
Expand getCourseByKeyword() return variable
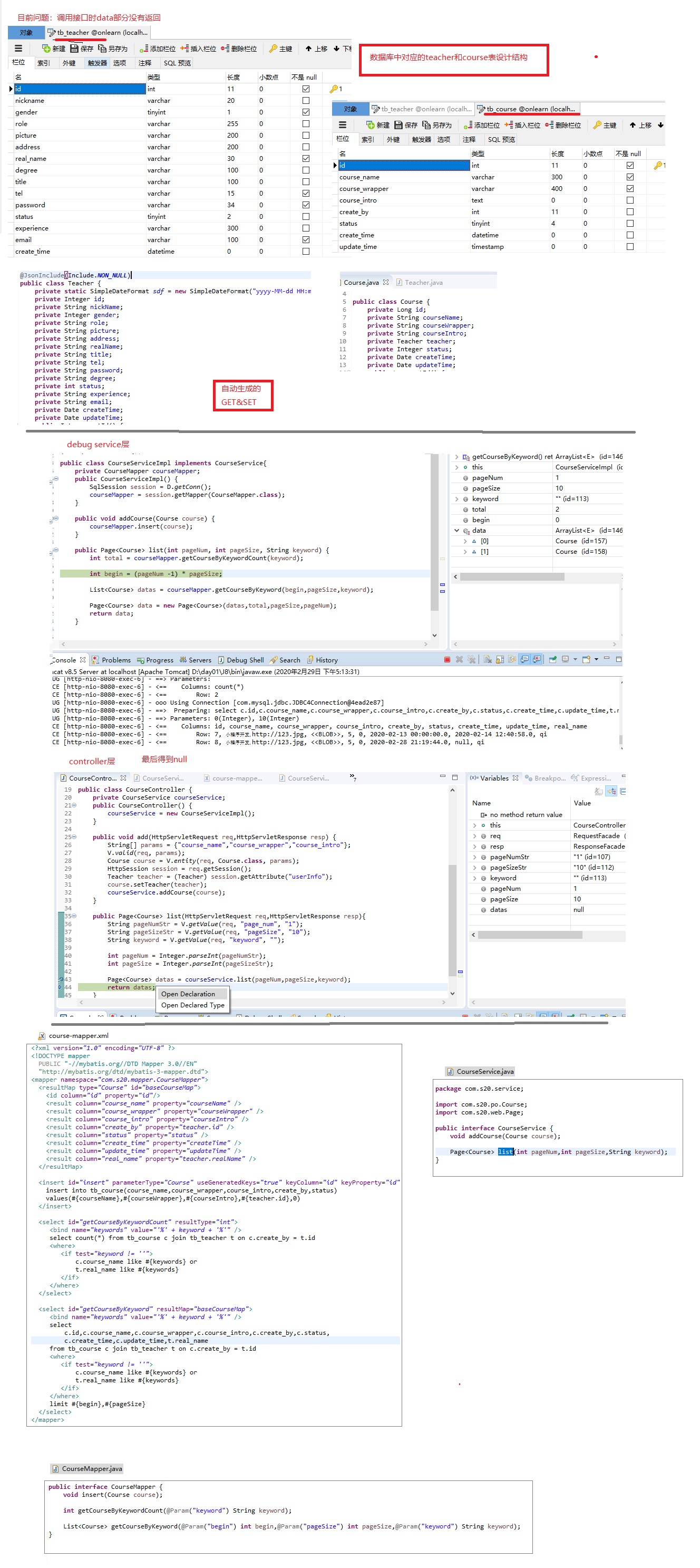[x=456, y=457]
